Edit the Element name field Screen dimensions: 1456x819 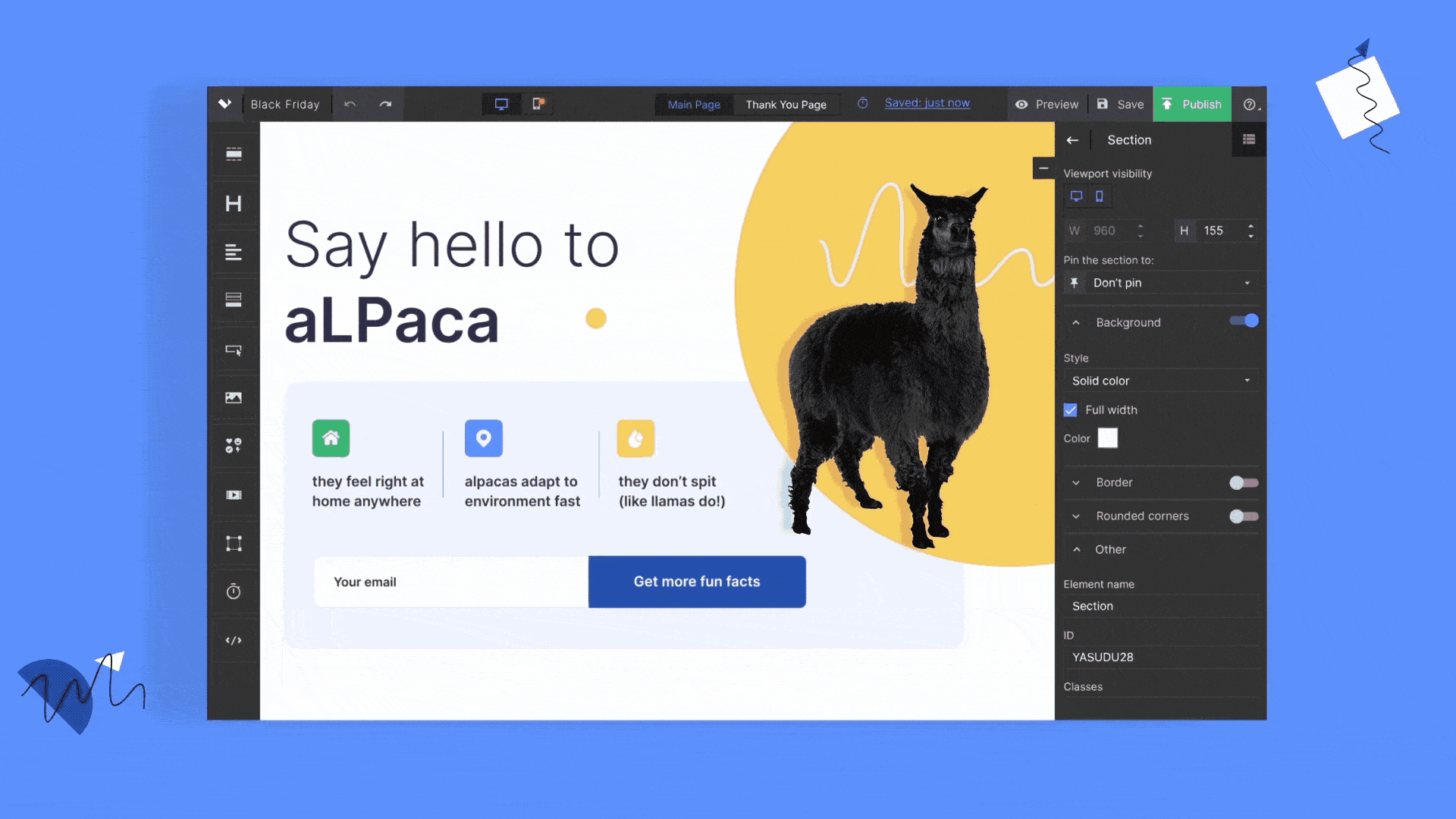point(1161,606)
